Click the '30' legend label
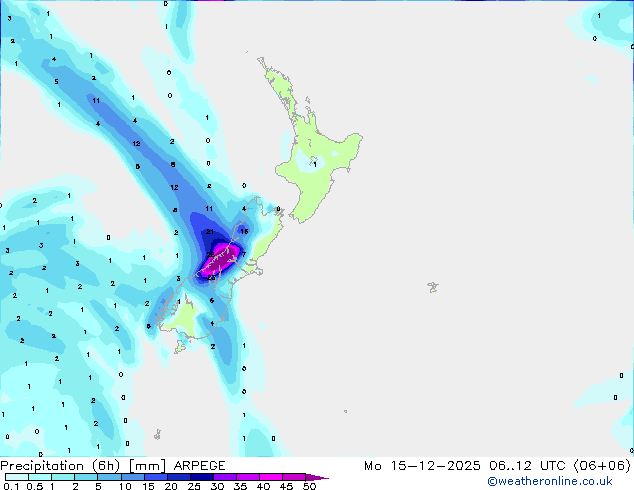This screenshot has height=490, width=634. point(217,486)
